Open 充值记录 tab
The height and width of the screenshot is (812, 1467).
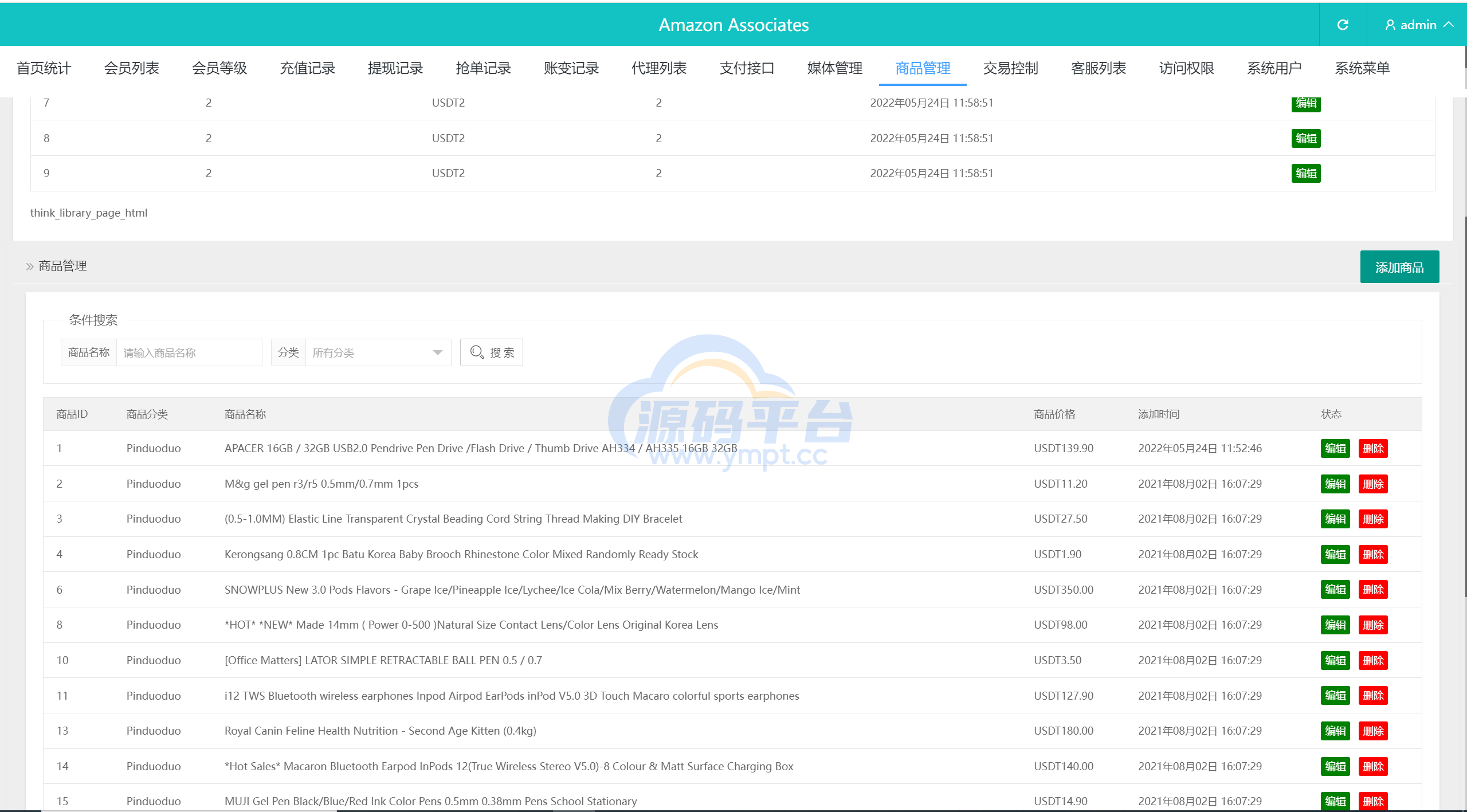(x=307, y=68)
